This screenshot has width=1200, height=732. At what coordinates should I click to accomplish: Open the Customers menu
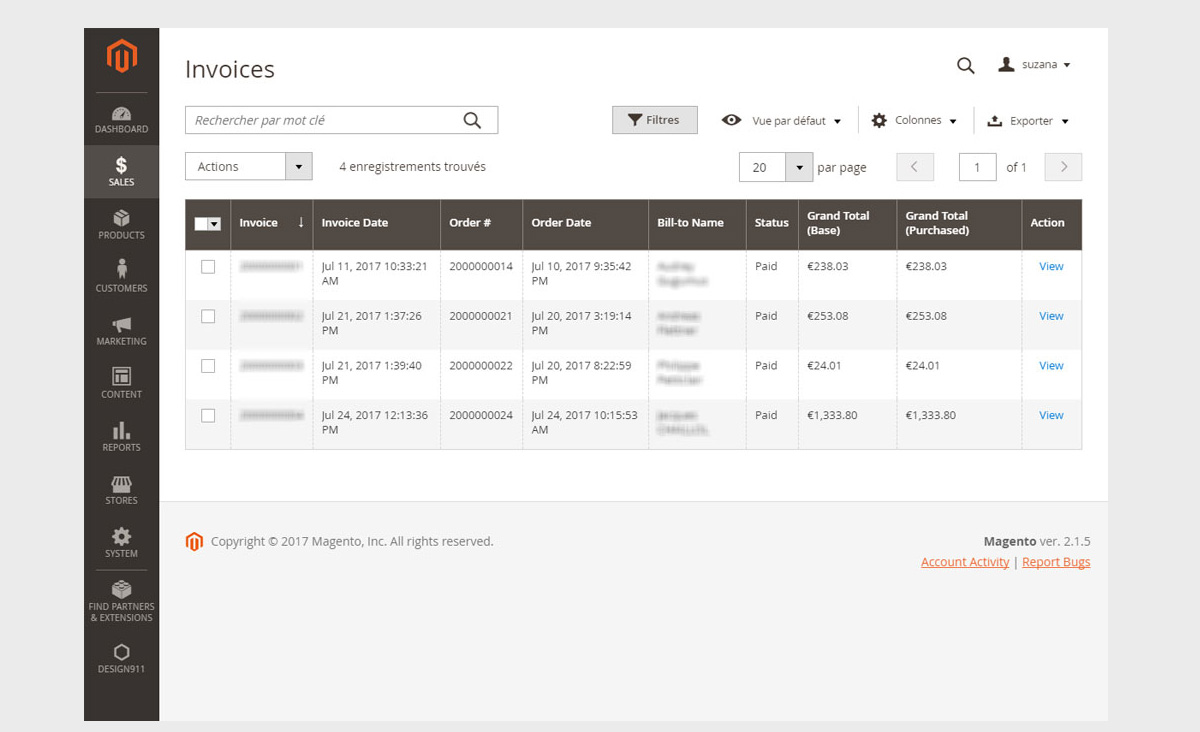121,278
